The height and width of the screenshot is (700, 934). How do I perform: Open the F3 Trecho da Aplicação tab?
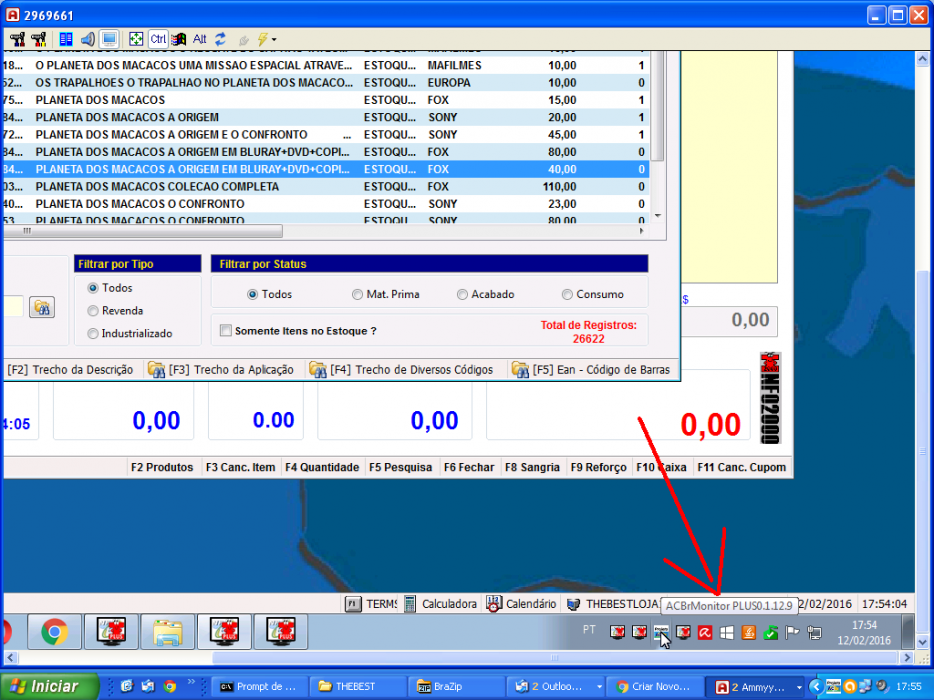click(222, 370)
